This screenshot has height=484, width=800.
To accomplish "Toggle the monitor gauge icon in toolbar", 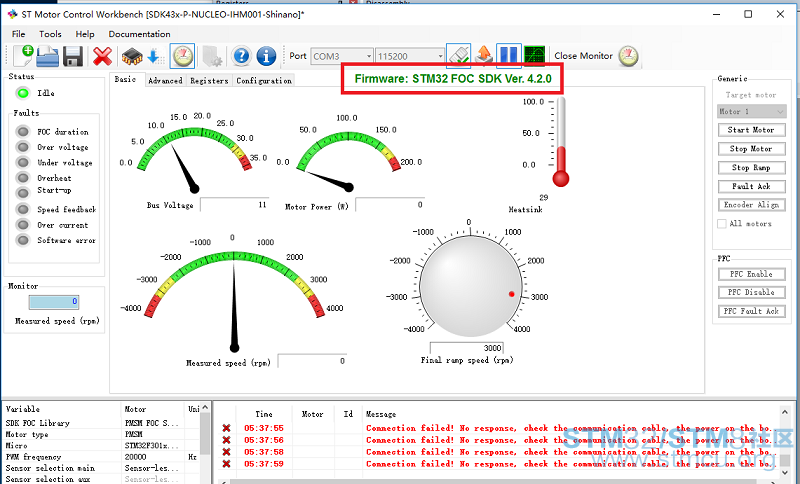I will [182, 56].
